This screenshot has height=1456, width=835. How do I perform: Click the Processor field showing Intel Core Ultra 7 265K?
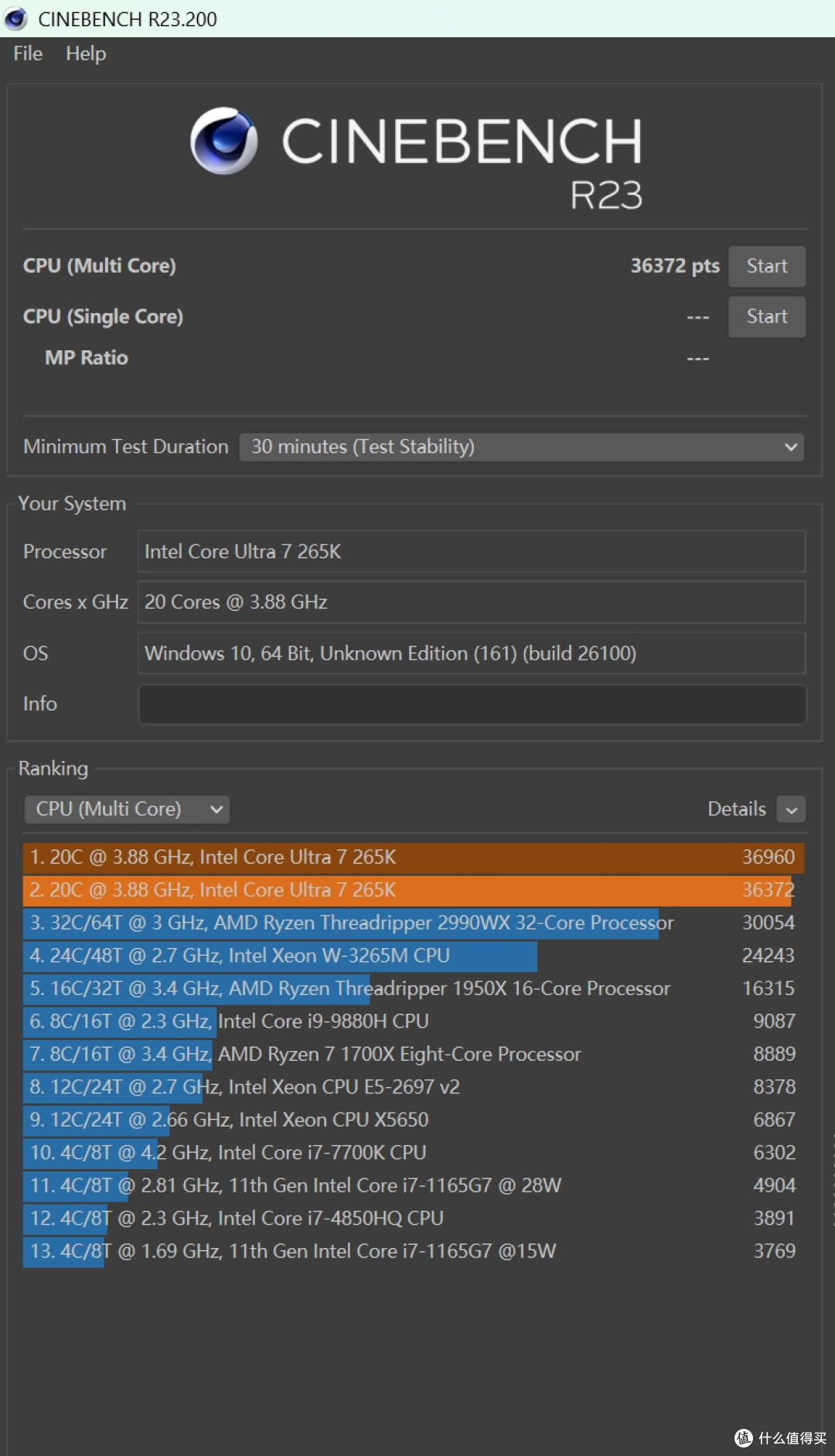click(x=472, y=551)
